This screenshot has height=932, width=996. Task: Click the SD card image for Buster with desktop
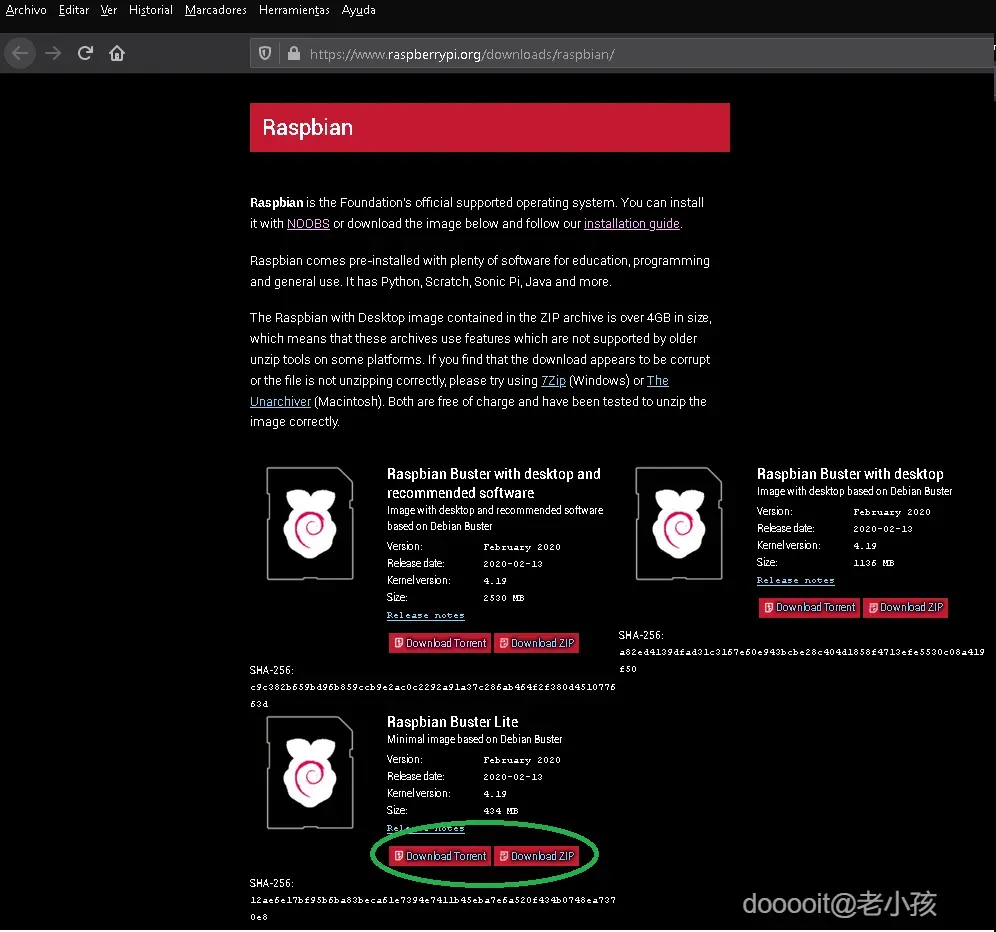[x=679, y=523]
